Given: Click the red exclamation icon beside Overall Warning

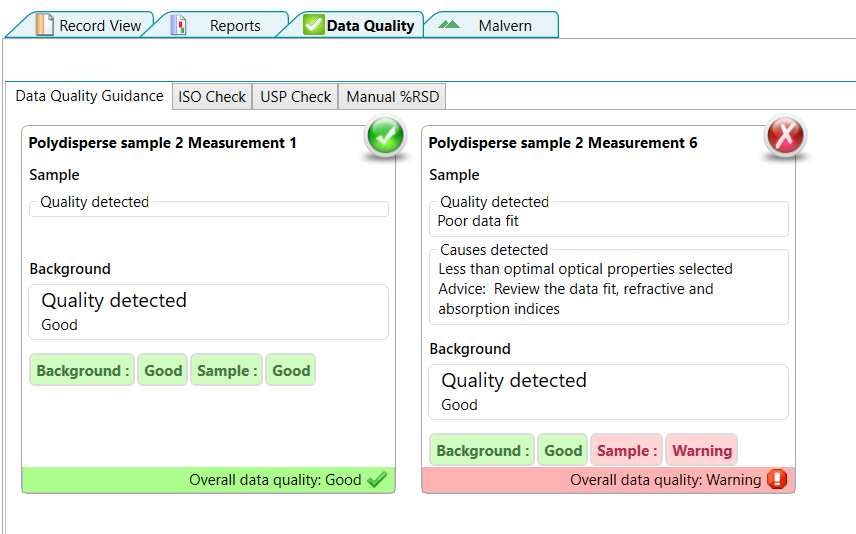Looking at the screenshot, I should coord(777,479).
